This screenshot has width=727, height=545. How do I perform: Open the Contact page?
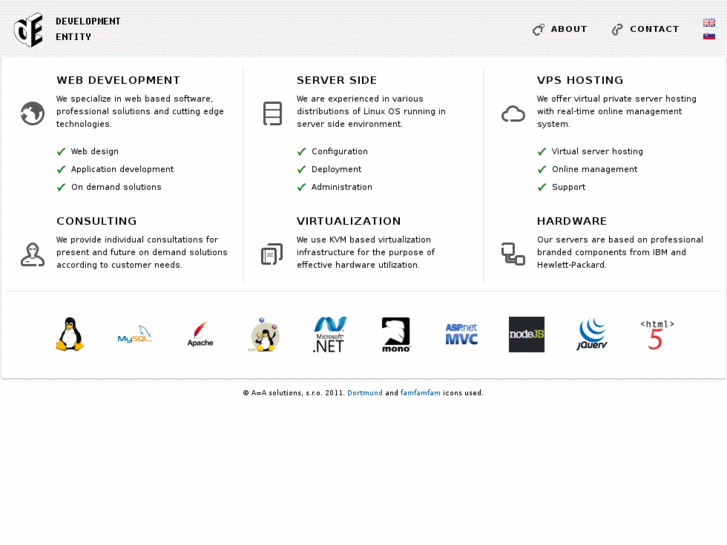(654, 29)
